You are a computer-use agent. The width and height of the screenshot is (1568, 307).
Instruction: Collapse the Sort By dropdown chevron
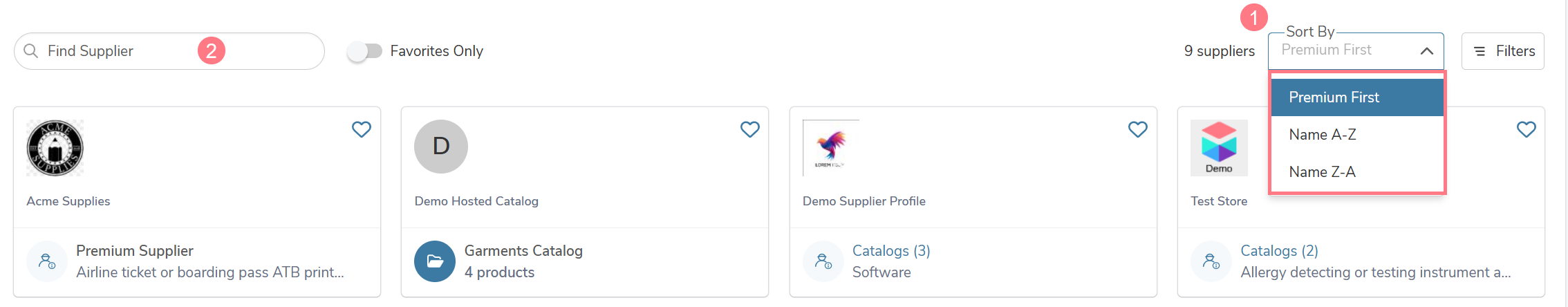click(x=1426, y=51)
